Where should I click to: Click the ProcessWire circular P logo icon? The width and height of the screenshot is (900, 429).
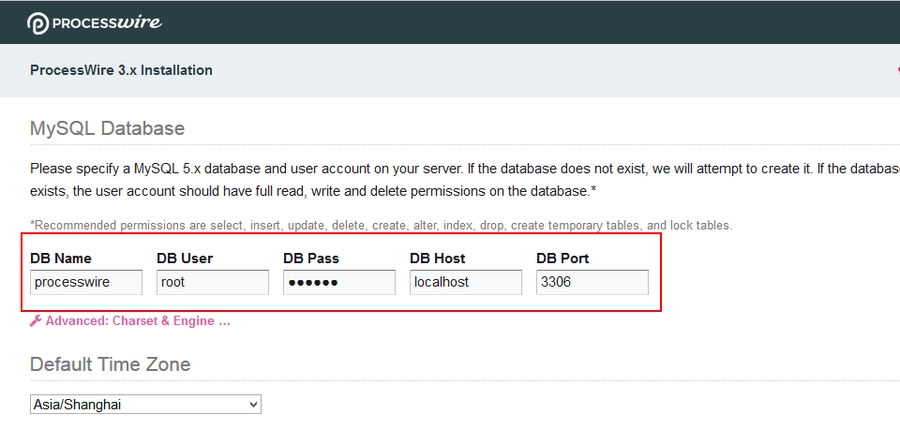pyautogui.click(x=39, y=23)
